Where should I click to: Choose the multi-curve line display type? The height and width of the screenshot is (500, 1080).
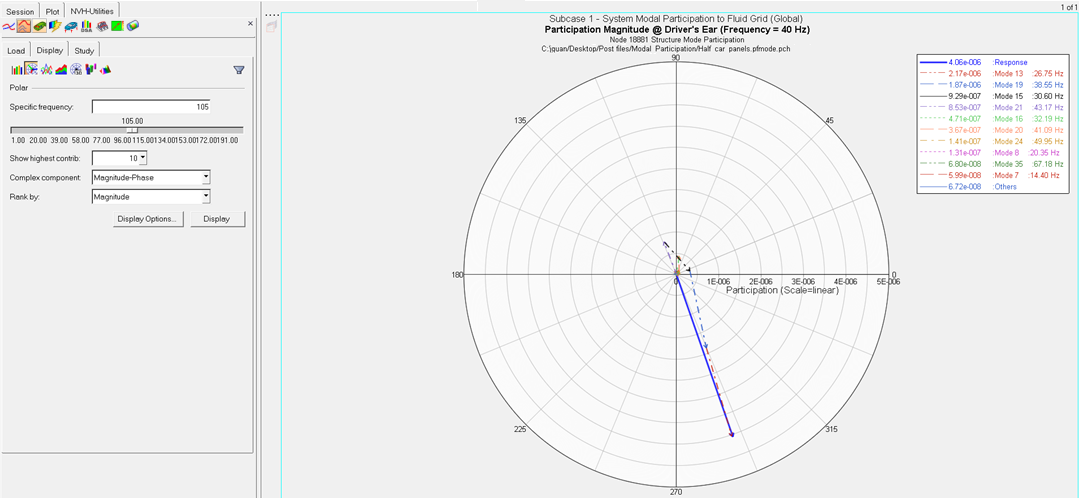click(x=47, y=69)
